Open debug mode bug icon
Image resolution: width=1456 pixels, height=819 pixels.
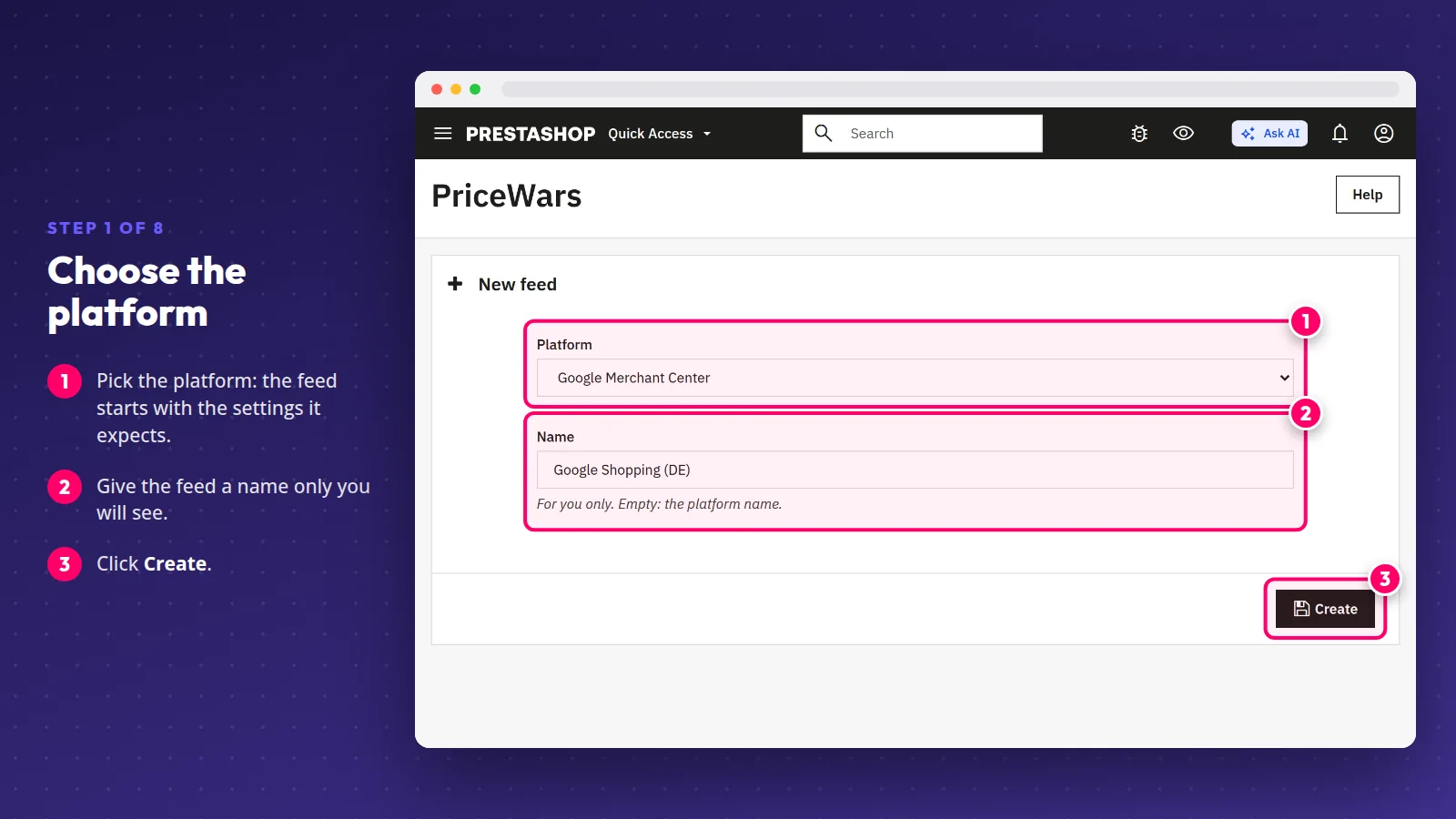coord(1139,134)
